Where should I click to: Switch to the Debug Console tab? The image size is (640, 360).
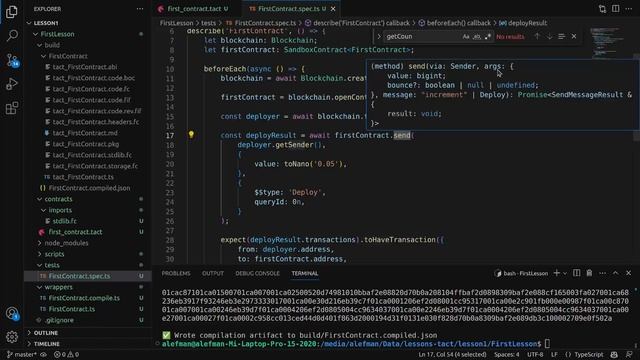[257, 273]
